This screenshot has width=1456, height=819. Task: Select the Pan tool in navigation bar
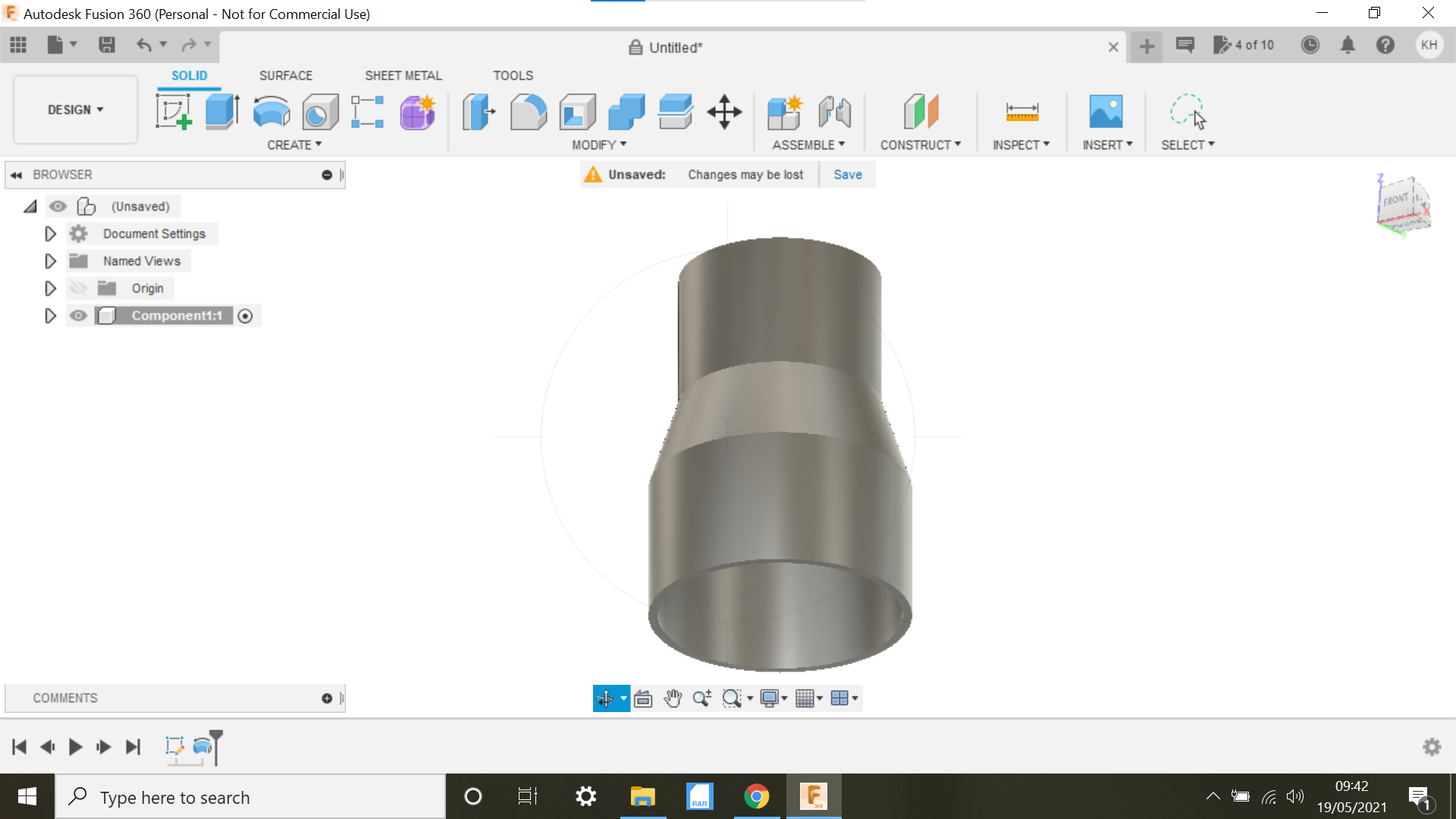point(672,698)
